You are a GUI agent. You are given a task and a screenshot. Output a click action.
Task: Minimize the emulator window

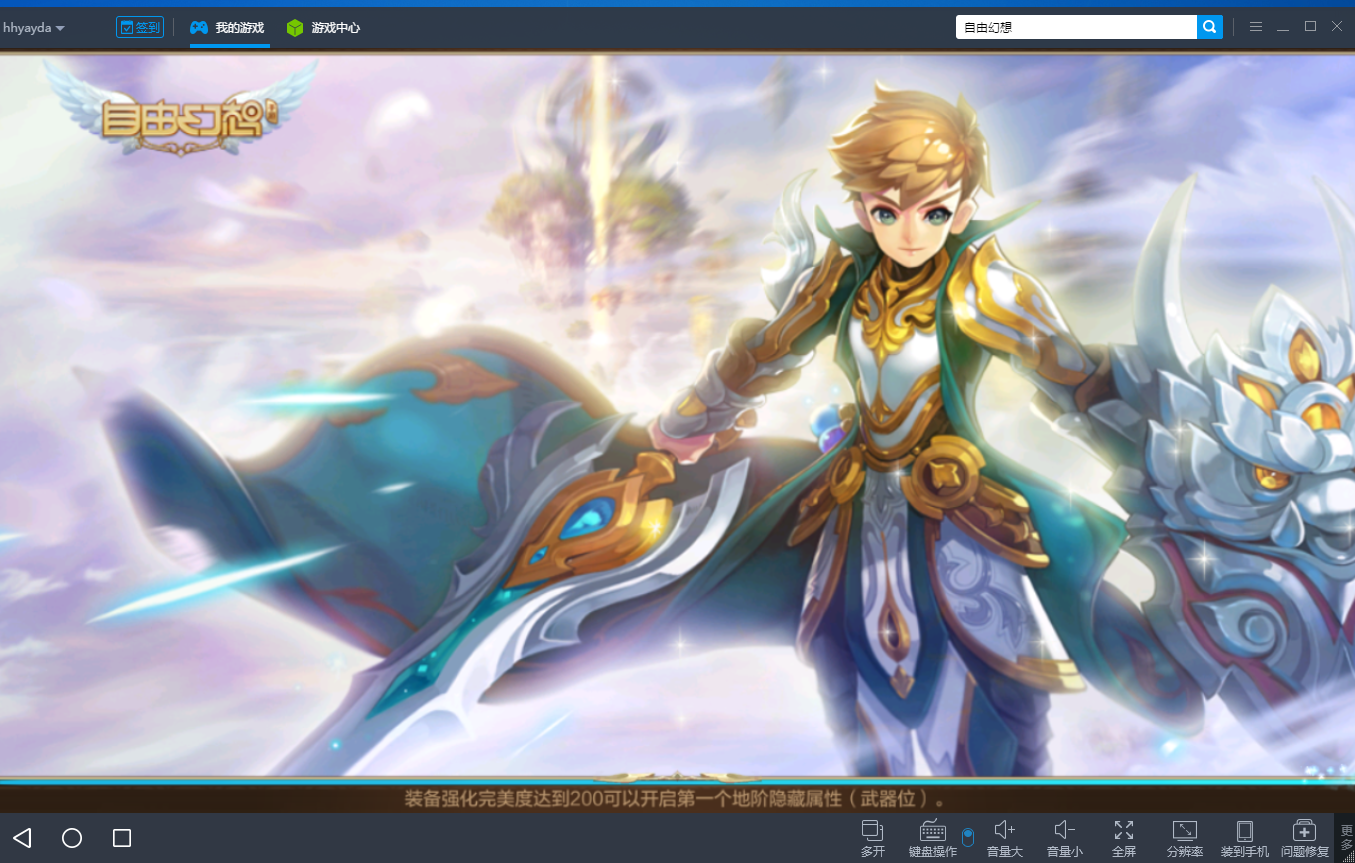pyautogui.click(x=1283, y=27)
